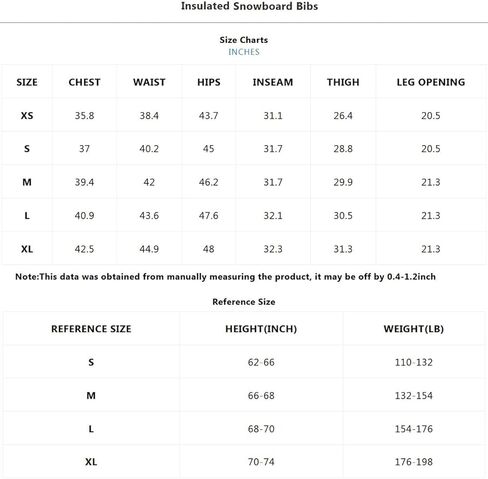
Task: Click the LEG OPENING column header
Action: coord(431,82)
